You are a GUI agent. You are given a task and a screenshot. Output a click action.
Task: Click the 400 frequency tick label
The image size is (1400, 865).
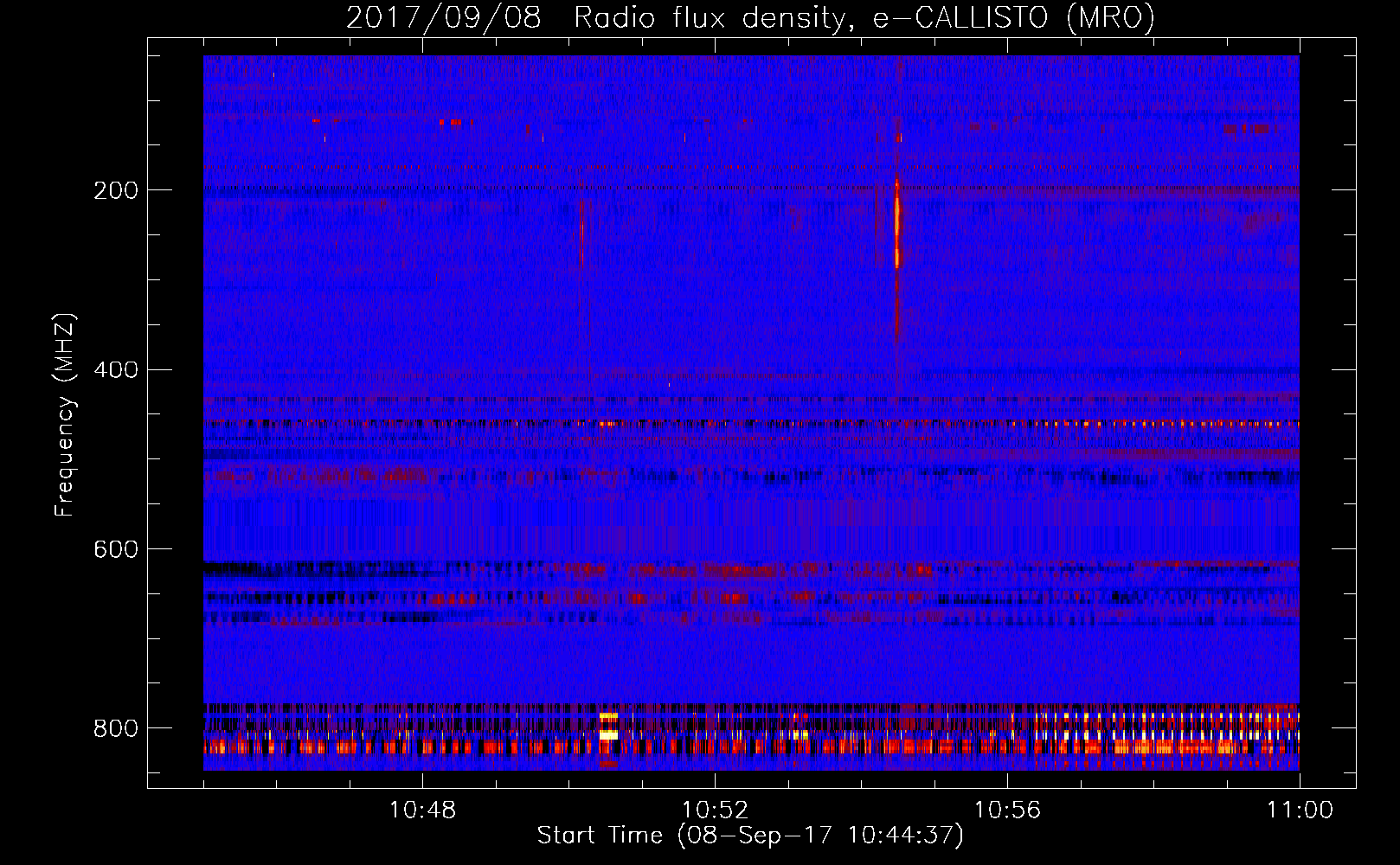pos(116,370)
